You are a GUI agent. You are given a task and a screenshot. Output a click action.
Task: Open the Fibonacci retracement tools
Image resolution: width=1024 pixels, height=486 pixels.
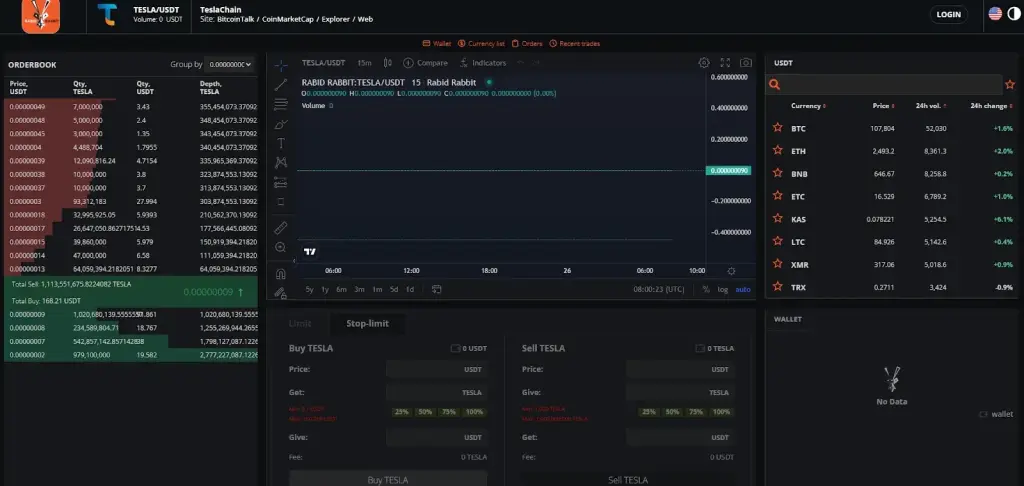coord(281,104)
